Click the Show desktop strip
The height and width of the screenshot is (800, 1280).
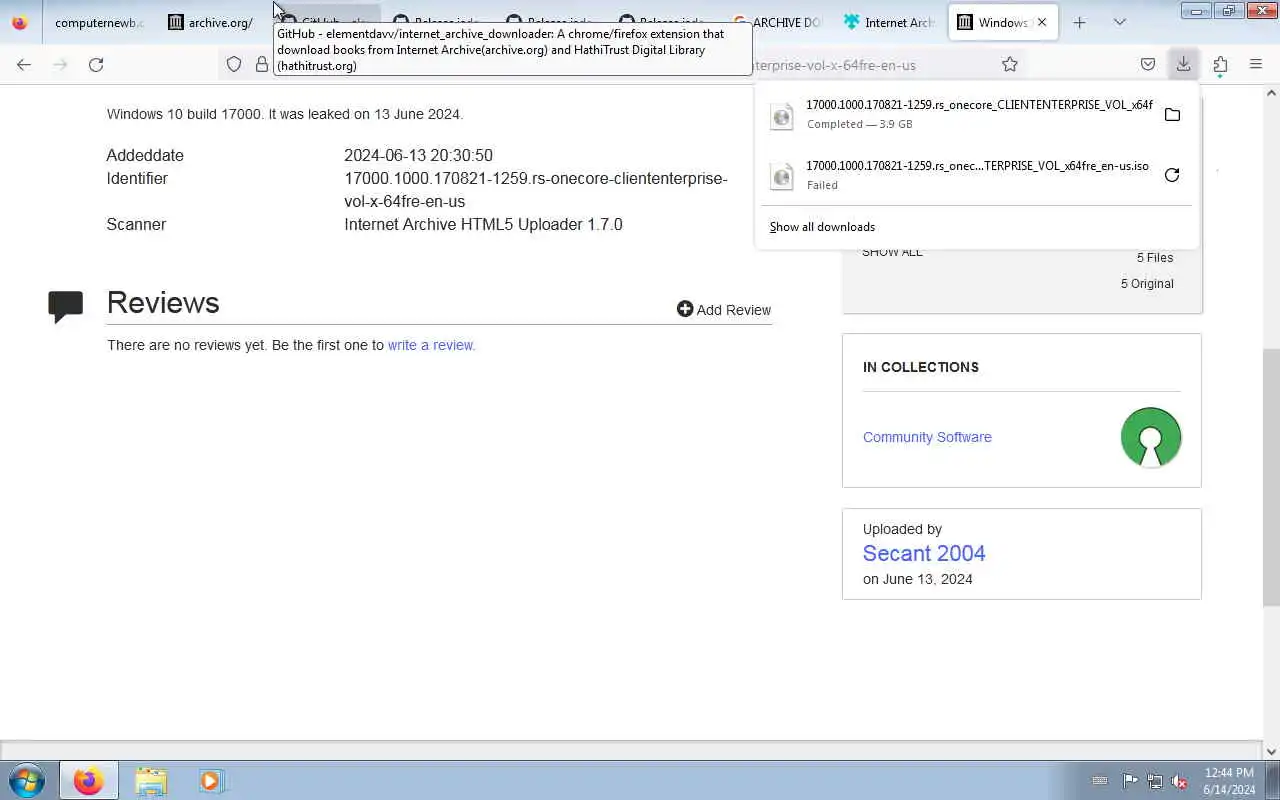[1272, 780]
